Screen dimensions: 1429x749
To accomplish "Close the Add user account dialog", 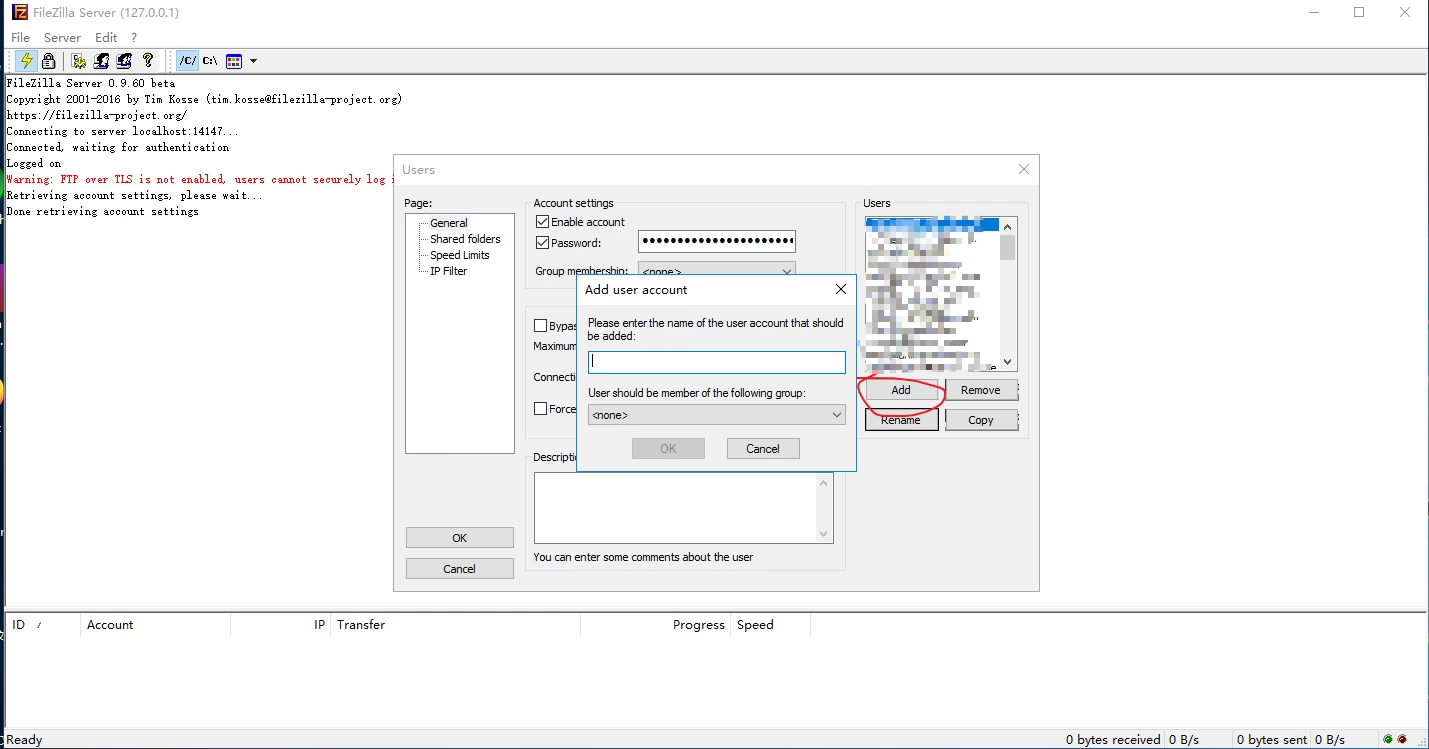I will [x=841, y=289].
